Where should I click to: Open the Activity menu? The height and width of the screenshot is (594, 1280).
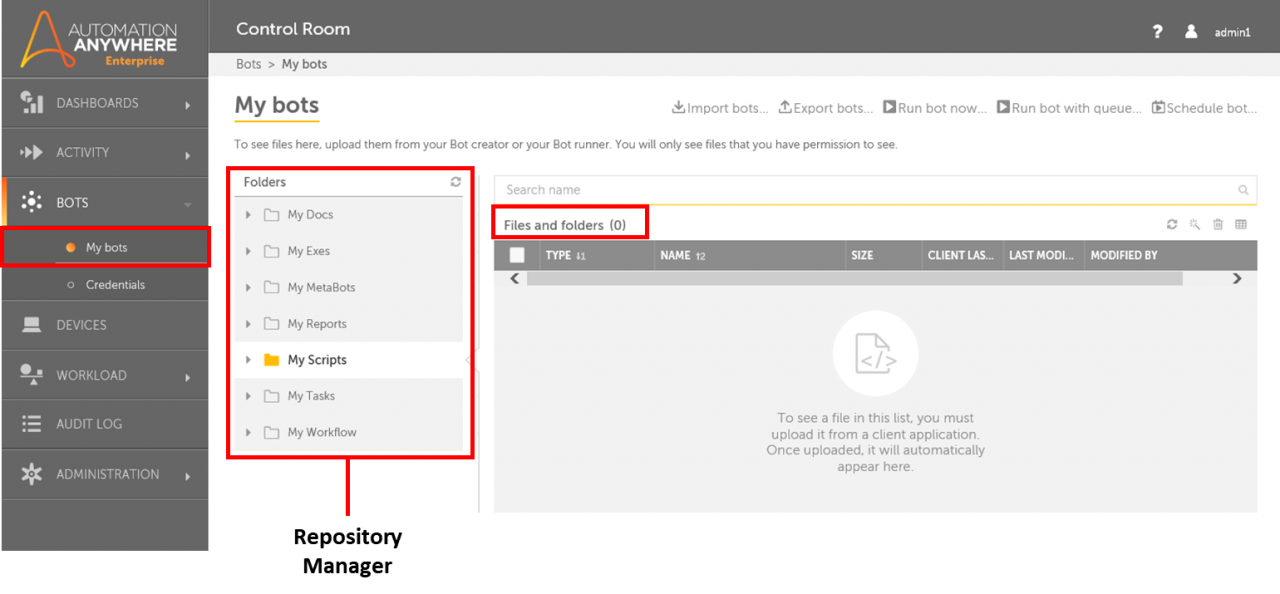point(105,153)
